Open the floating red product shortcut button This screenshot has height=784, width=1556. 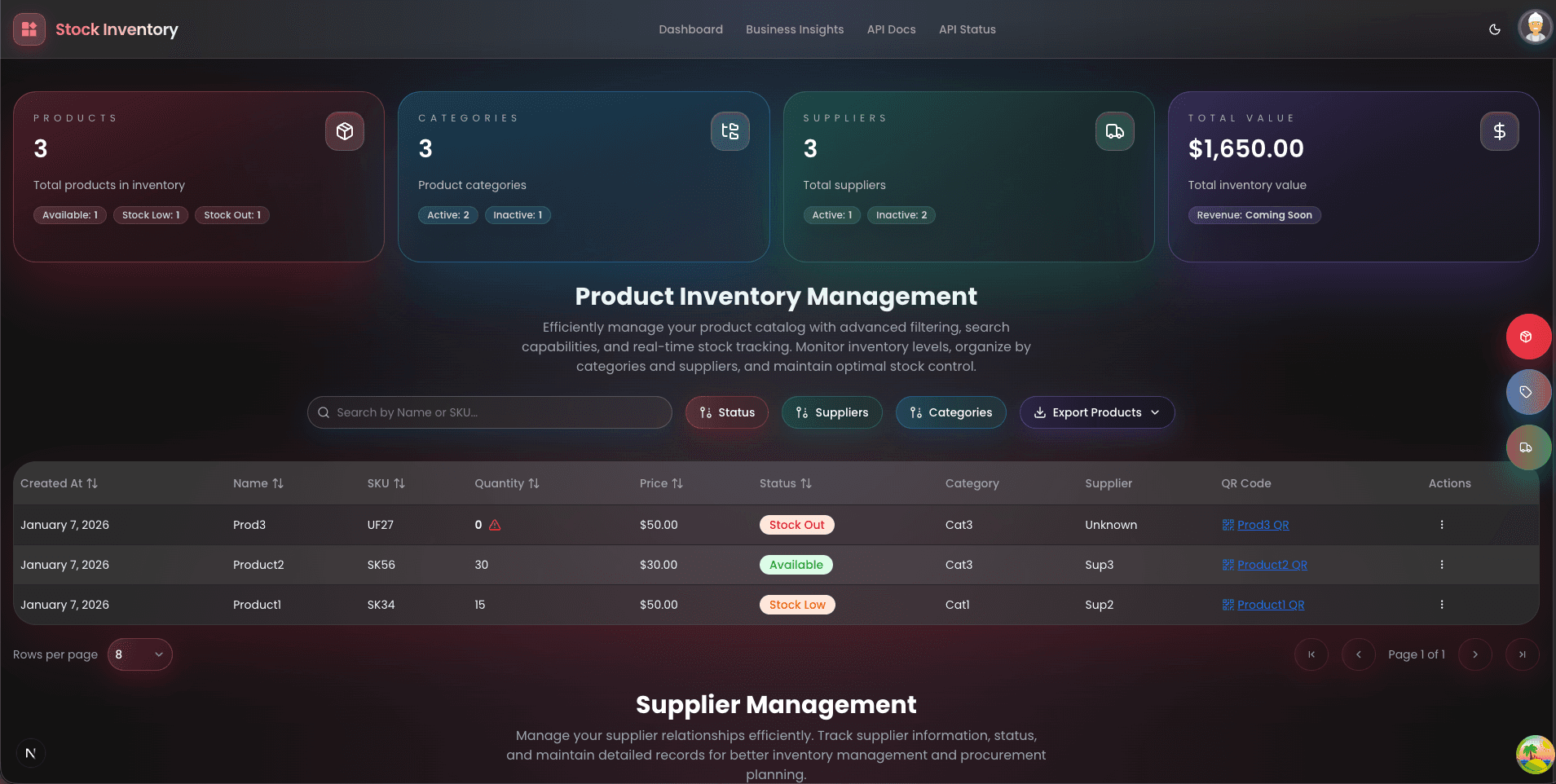tap(1528, 337)
